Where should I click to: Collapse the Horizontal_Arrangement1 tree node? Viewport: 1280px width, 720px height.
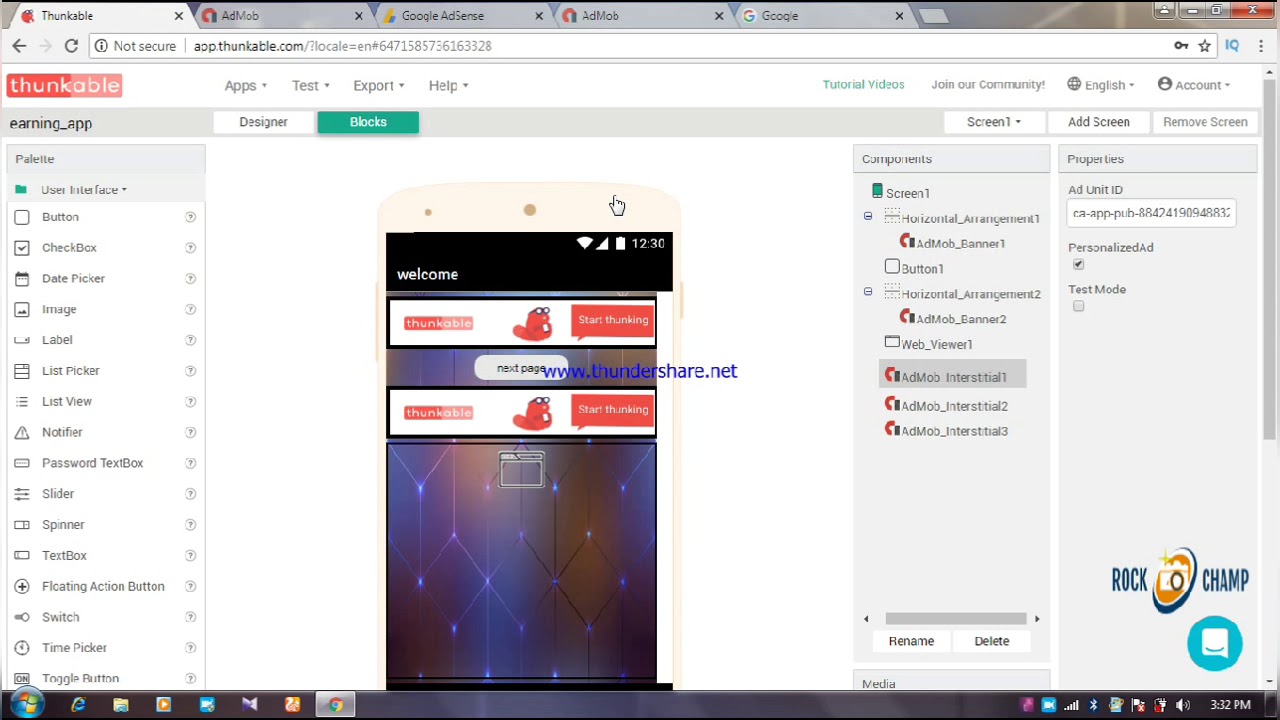868,217
